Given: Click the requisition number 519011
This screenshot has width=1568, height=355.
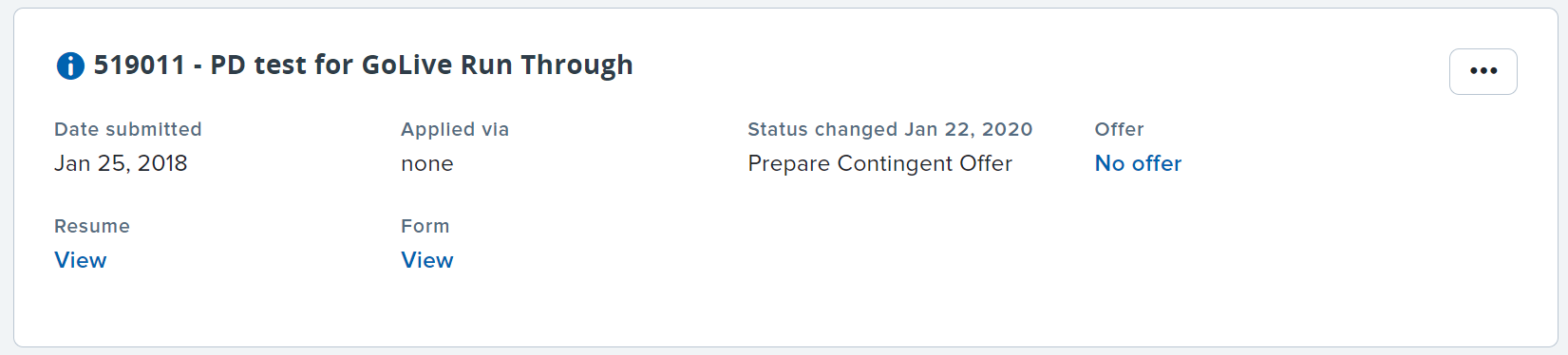Looking at the screenshot, I should (x=139, y=65).
